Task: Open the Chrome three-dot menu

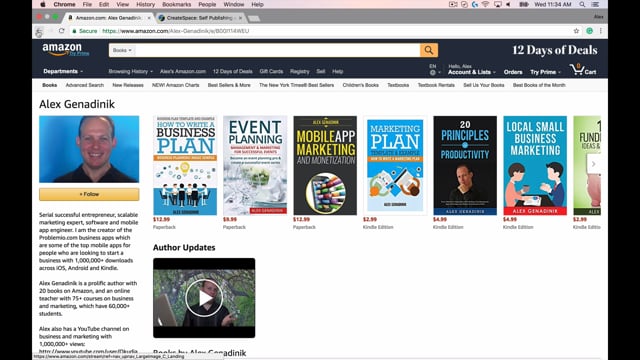Action: [x=601, y=31]
